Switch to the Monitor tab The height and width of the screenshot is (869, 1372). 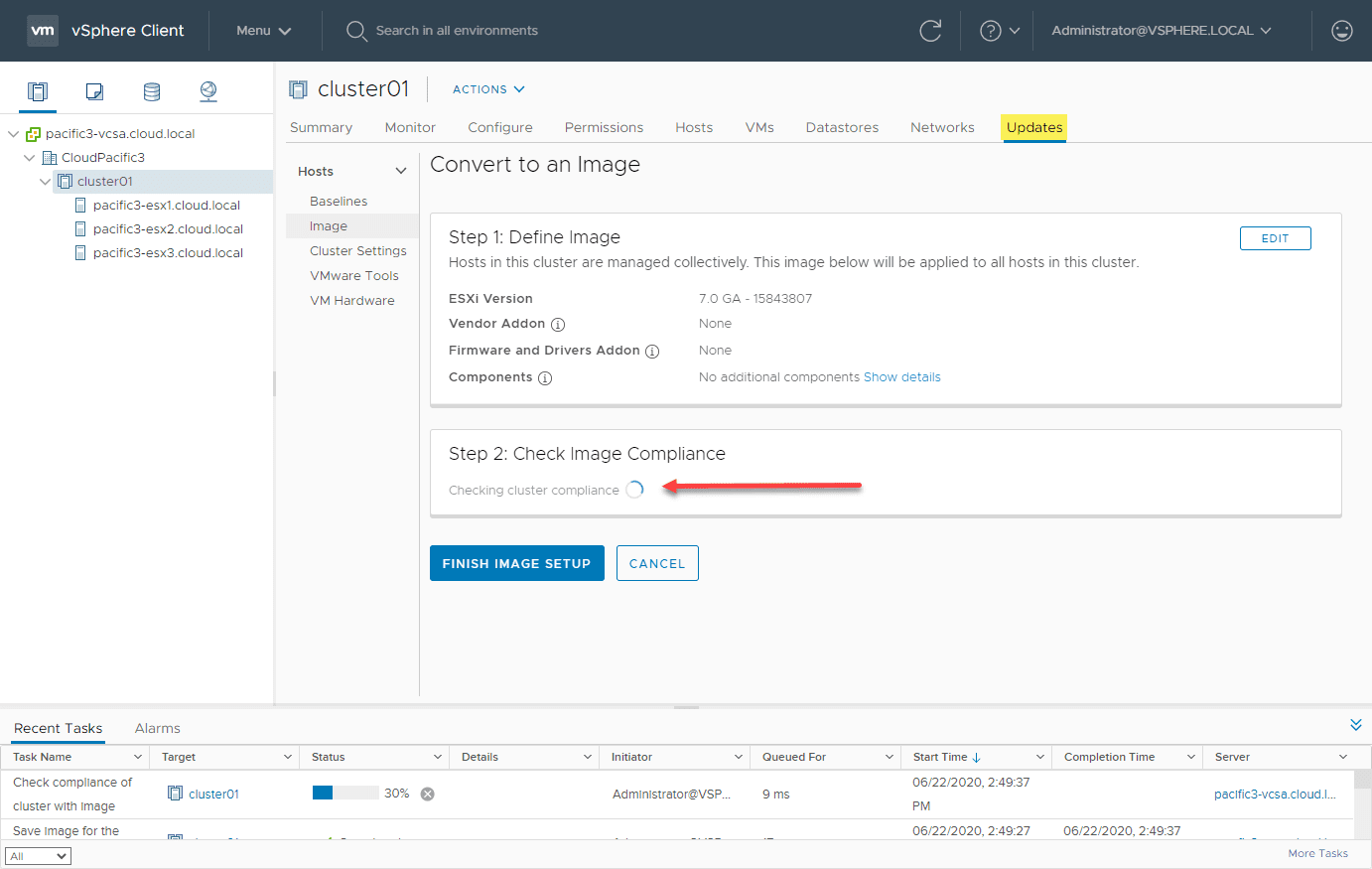(409, 127)
